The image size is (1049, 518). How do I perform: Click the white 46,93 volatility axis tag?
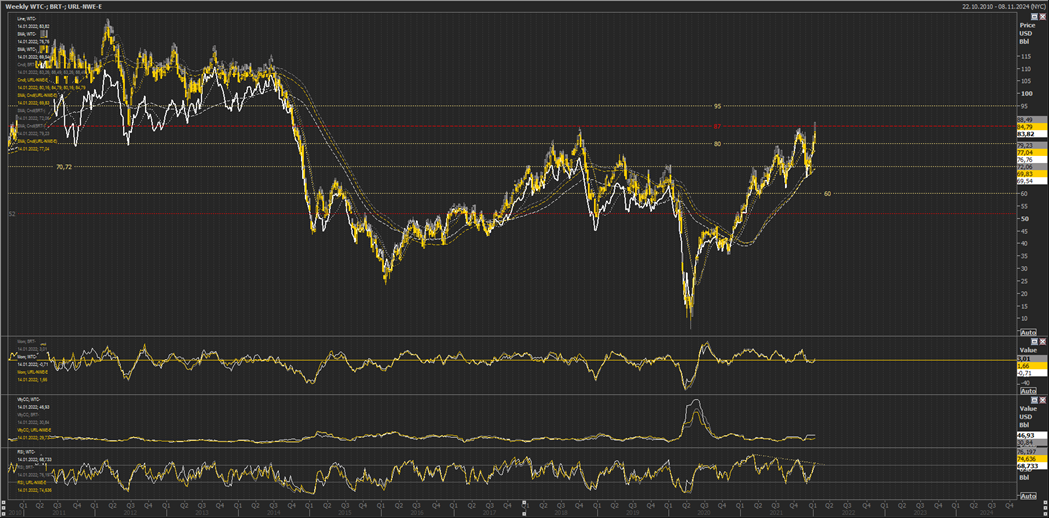pos(1032,435)
